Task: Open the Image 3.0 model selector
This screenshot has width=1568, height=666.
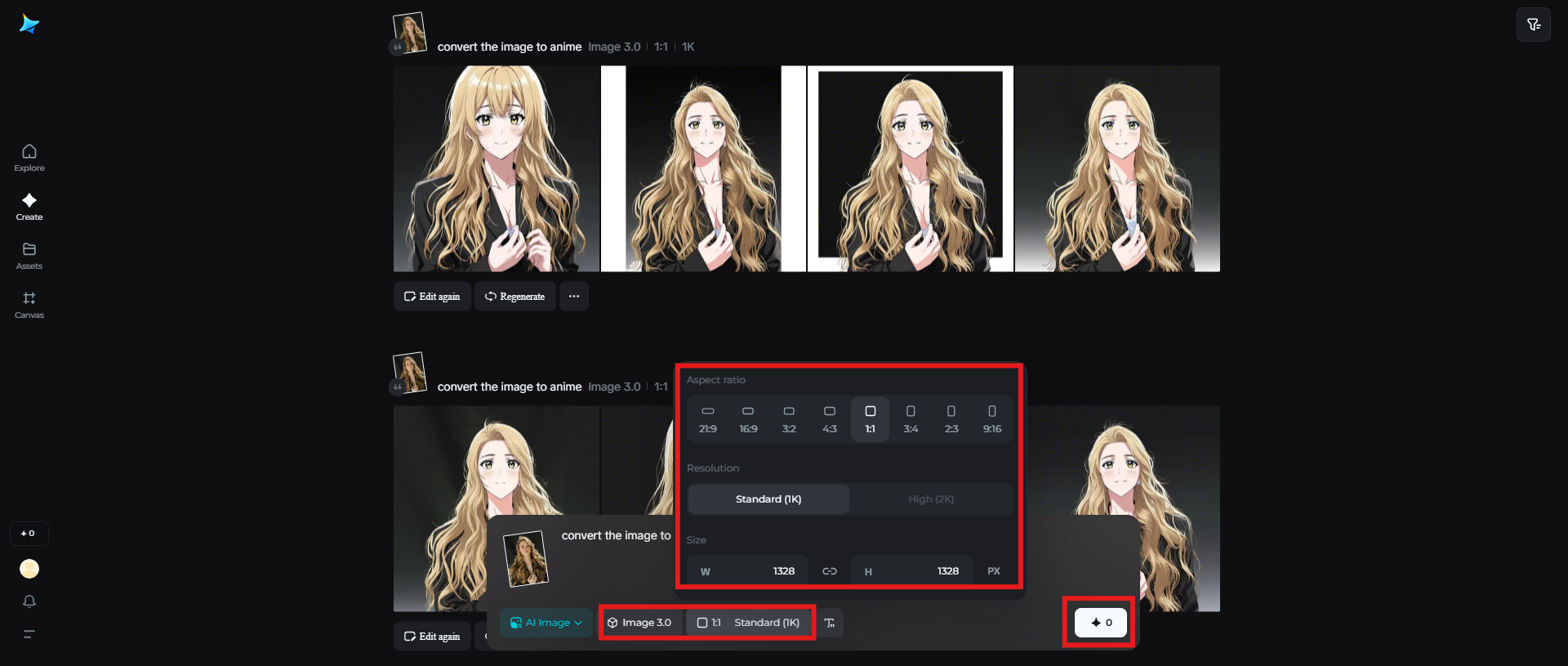Action: 639,623
